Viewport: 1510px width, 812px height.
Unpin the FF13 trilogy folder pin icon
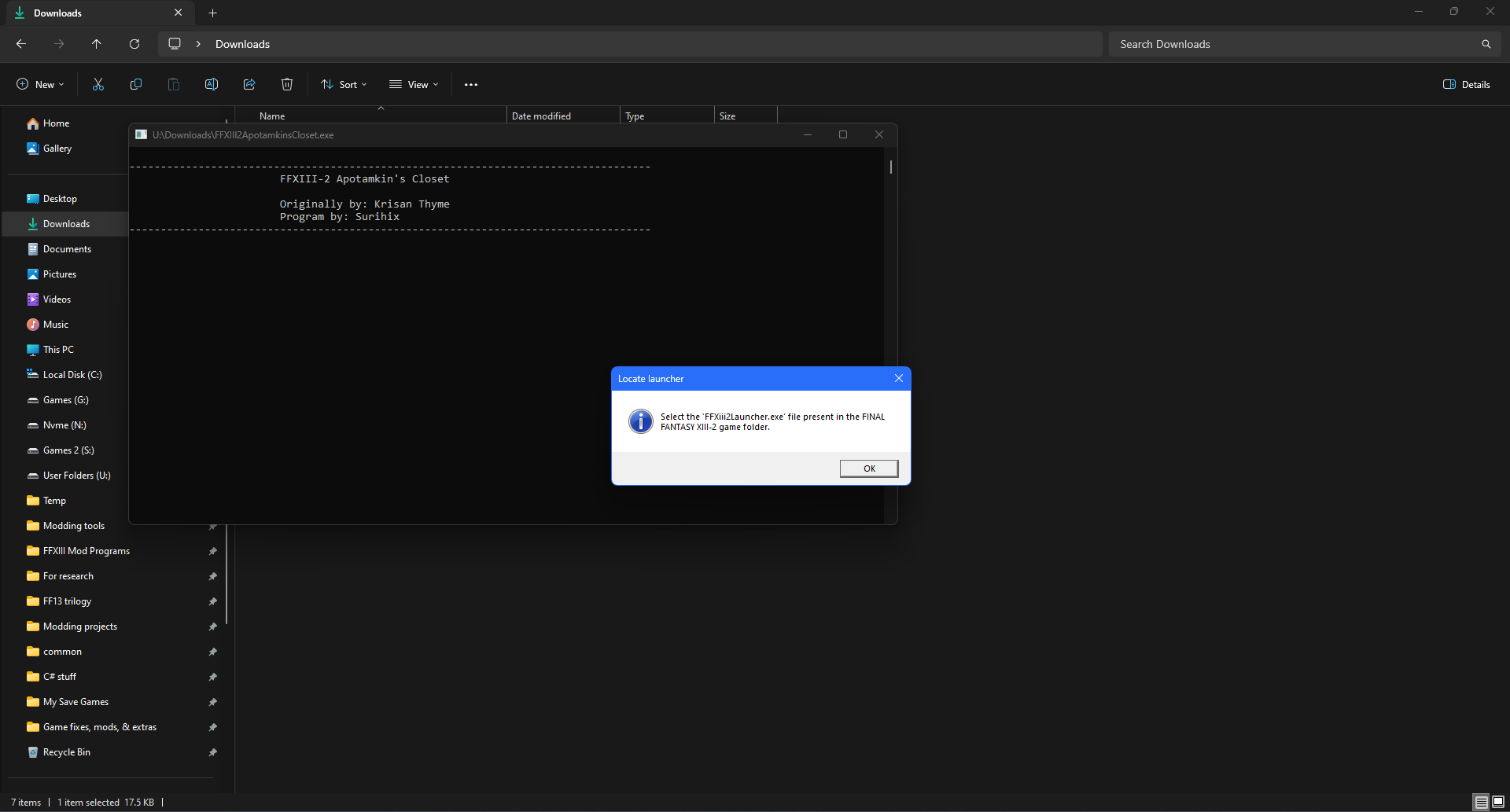click(212, 601)
